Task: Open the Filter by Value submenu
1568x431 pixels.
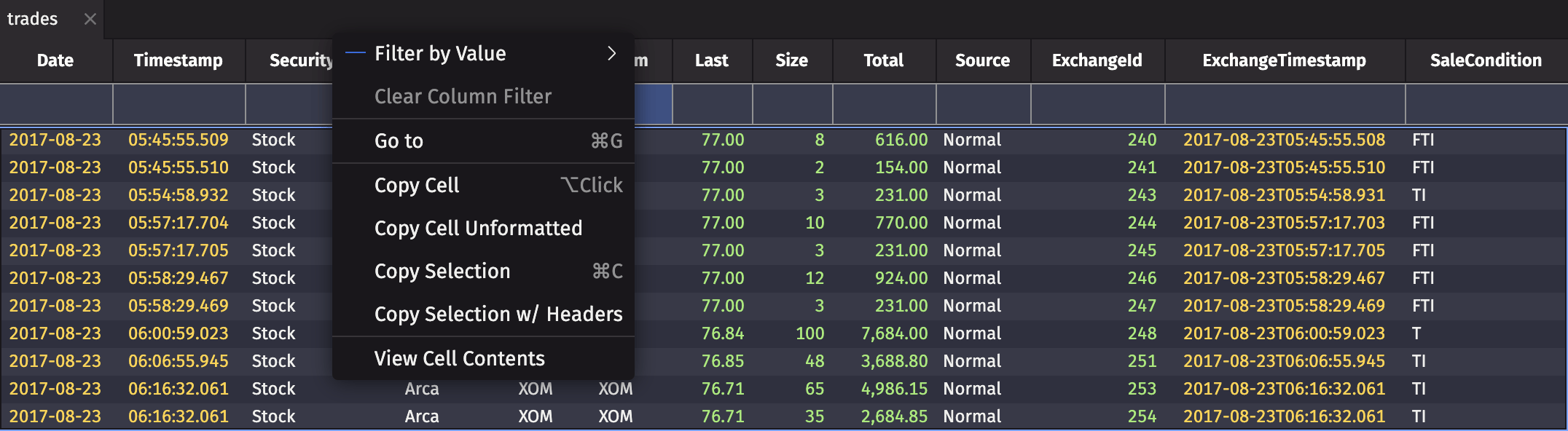Action: pyautogui.click(x=440, y=54)
